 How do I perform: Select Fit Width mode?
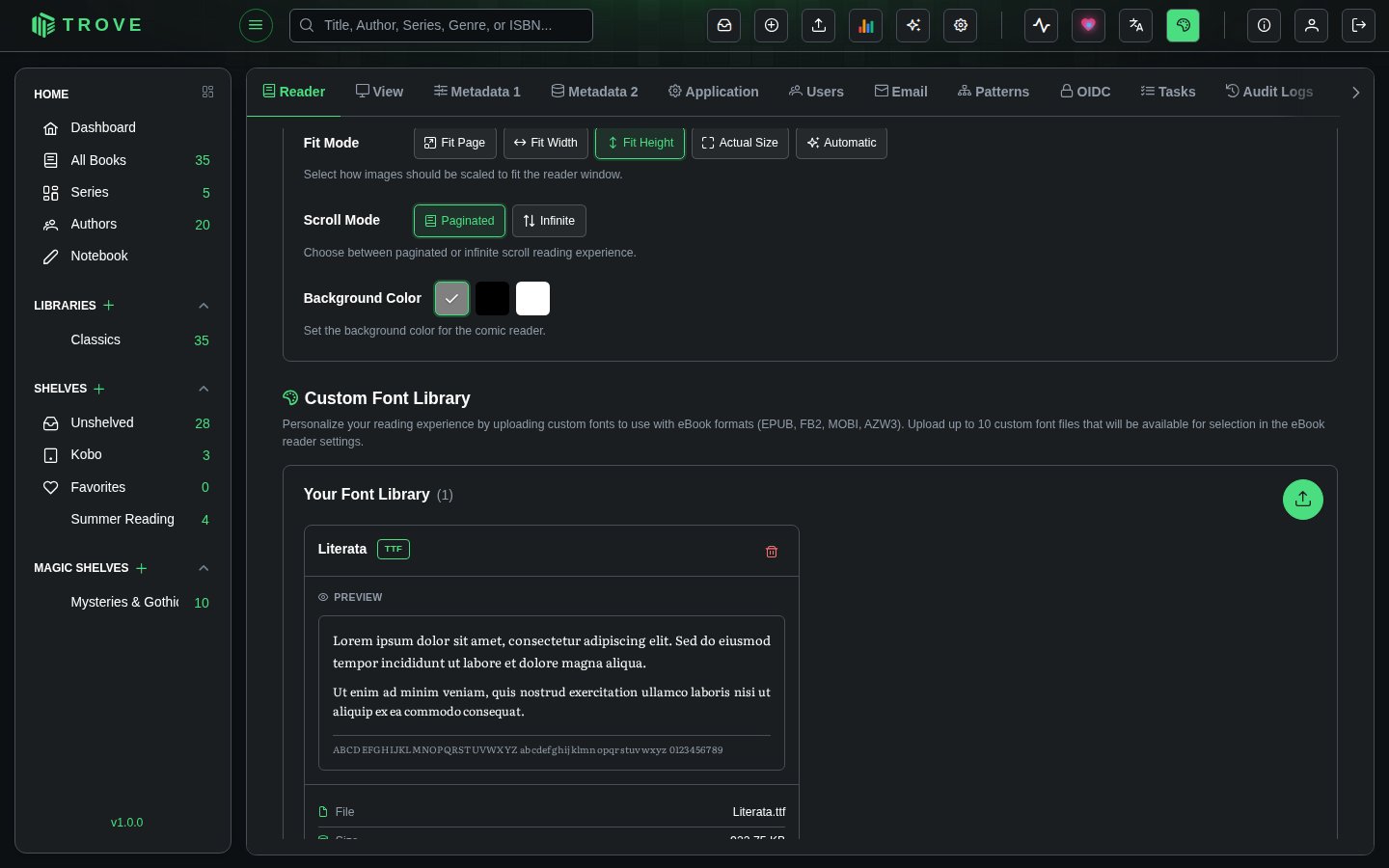tap(546, 143)
